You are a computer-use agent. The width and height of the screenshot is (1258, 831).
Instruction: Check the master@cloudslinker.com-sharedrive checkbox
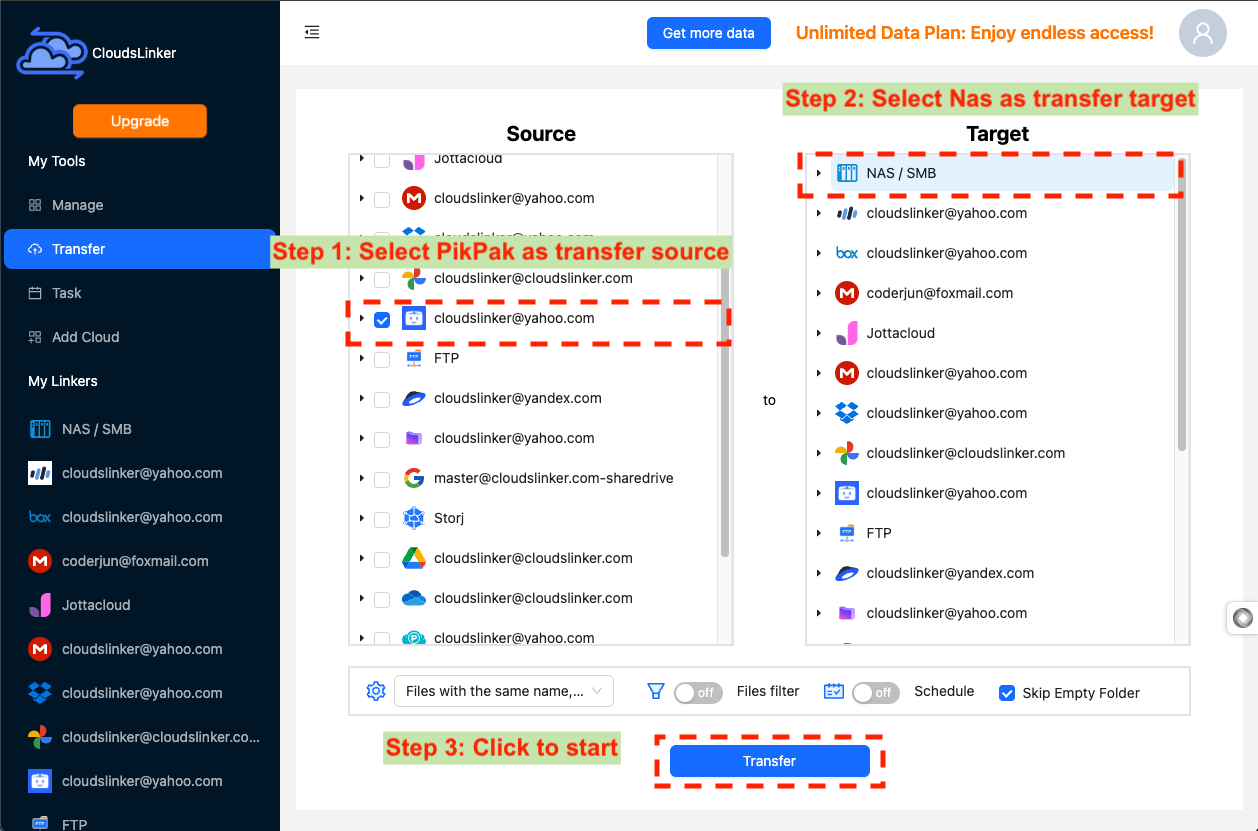click(382, 480)
